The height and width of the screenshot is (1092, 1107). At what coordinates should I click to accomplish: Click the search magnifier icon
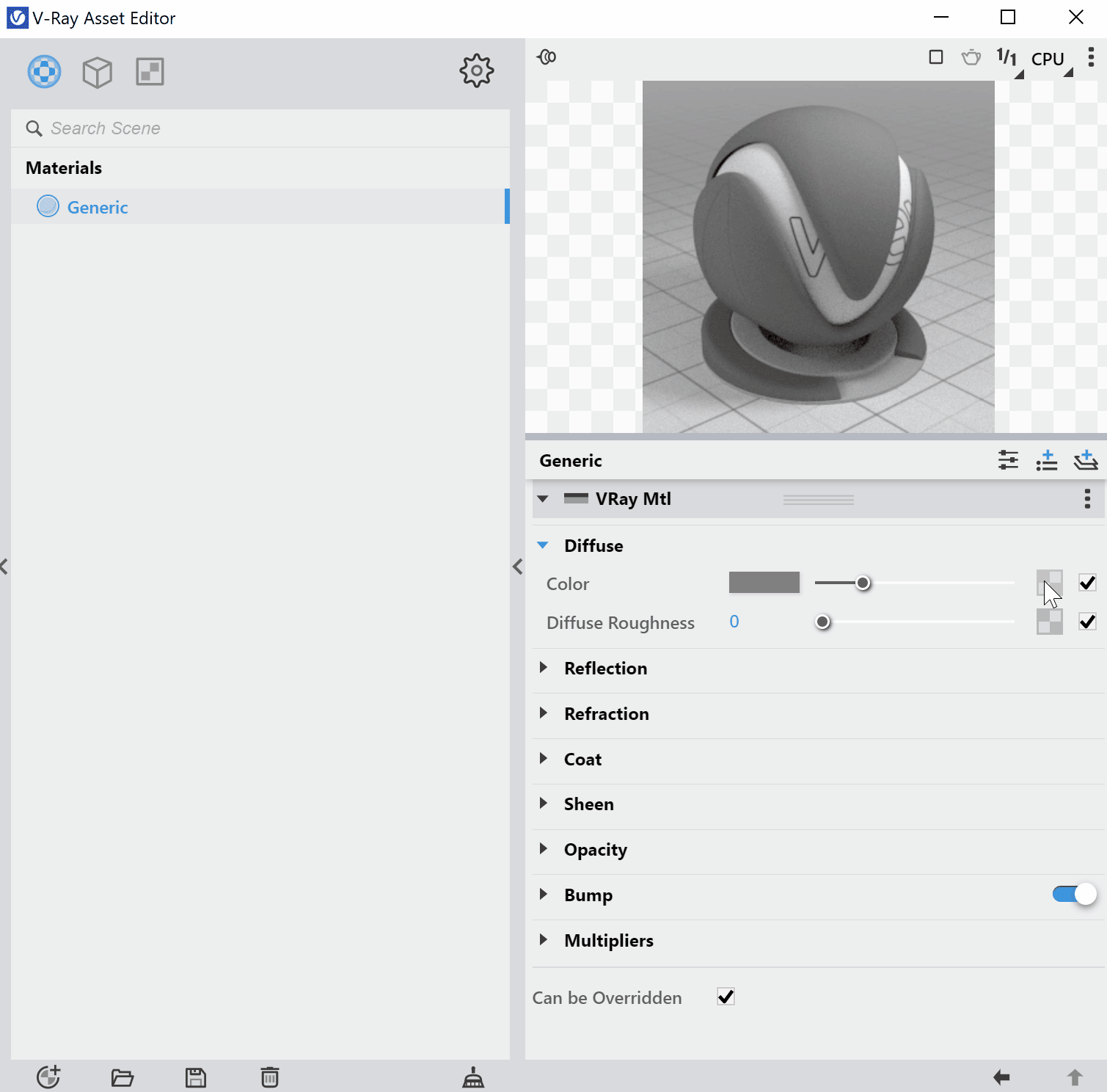click(34, 128)
